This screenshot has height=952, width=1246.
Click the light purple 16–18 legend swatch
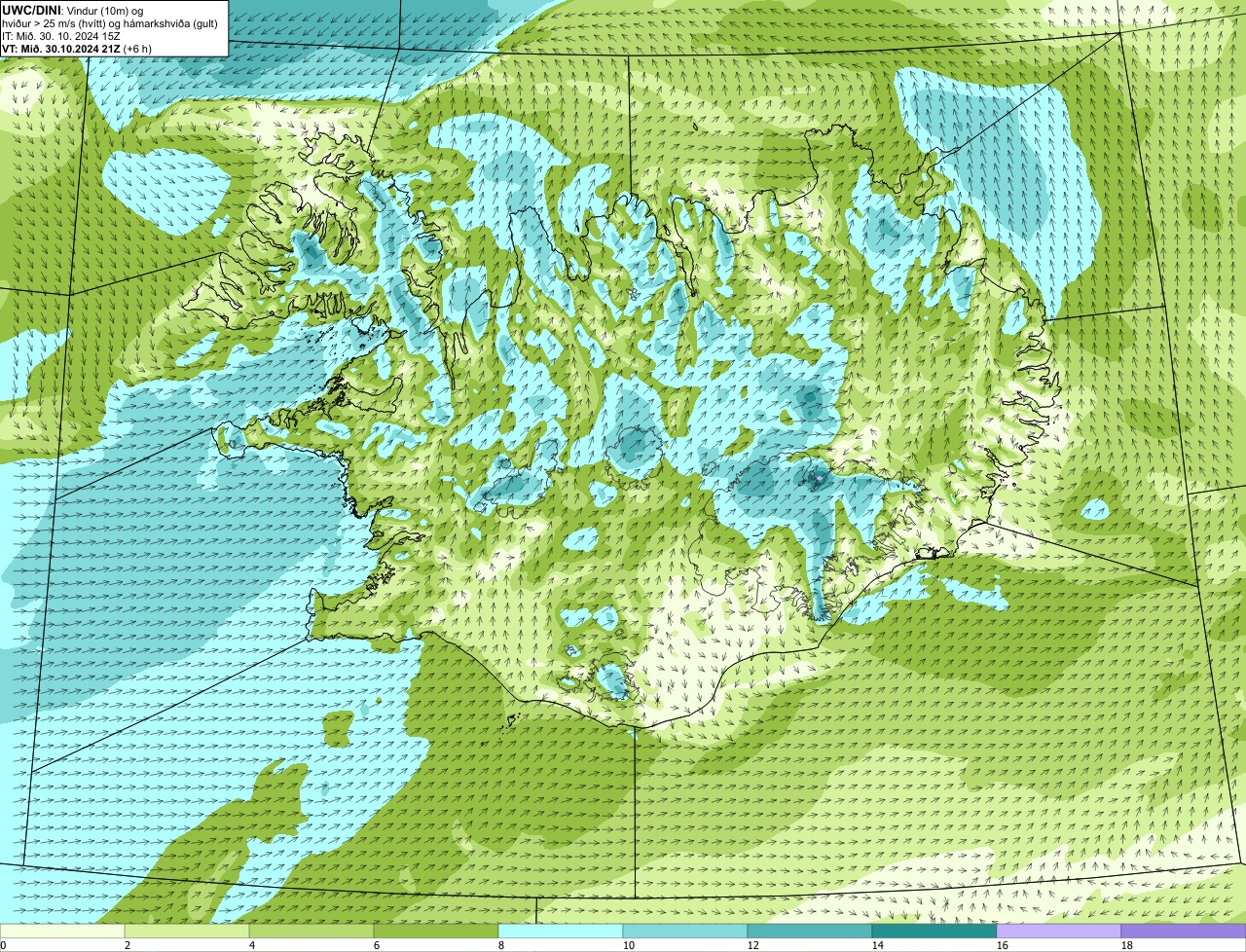(1059, 932)
